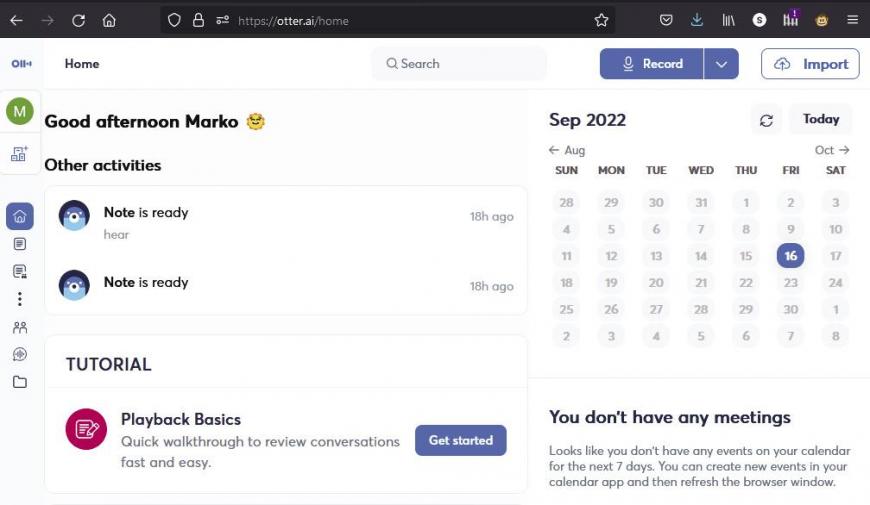Click the Otter logo in the top corner

(x=22, y=64)
